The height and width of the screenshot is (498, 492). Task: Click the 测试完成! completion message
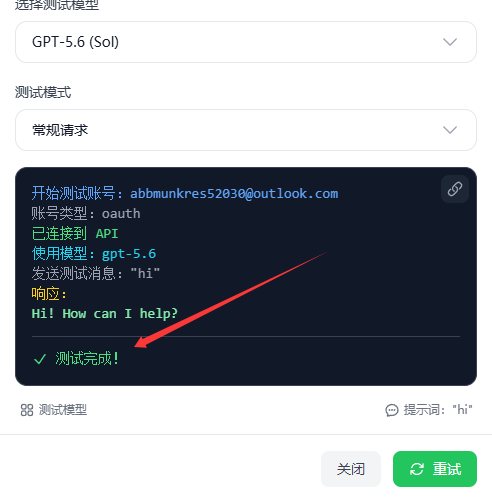[x=87, y=359]
